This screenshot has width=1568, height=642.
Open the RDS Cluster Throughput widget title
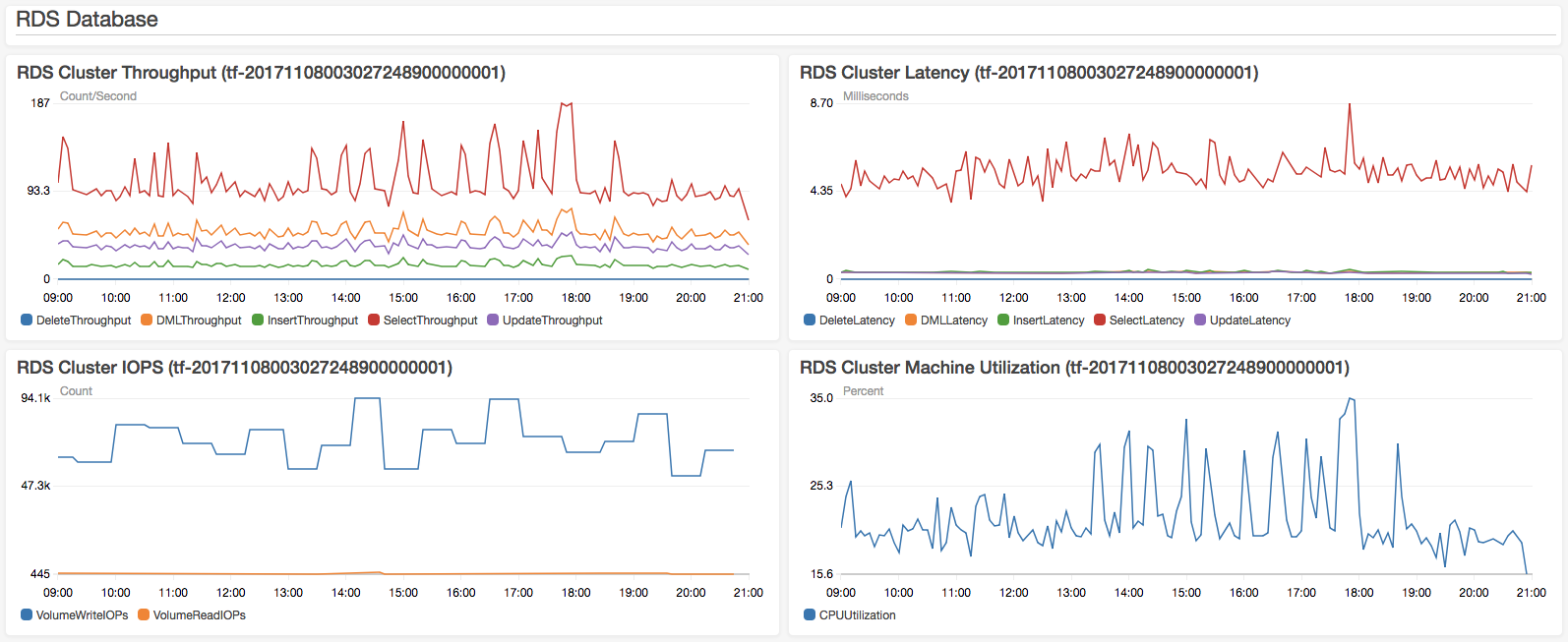(261, 73)
